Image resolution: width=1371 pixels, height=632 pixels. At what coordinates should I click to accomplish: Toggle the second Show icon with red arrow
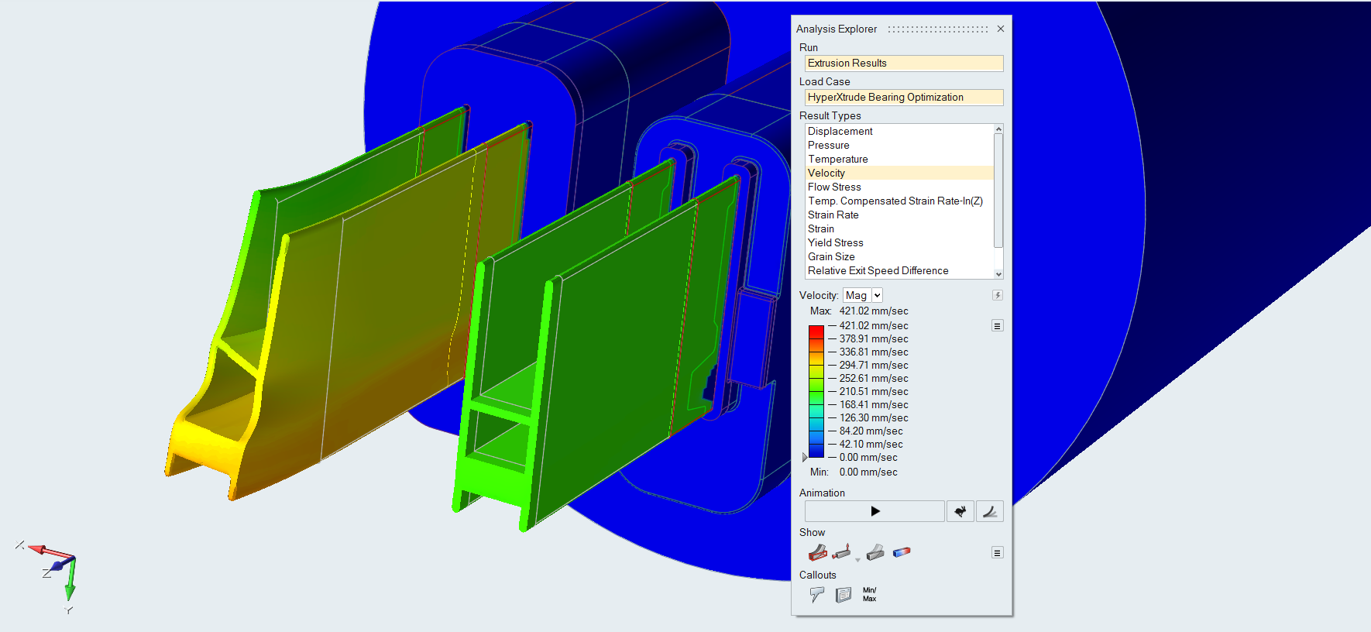[x=841, y=552]
